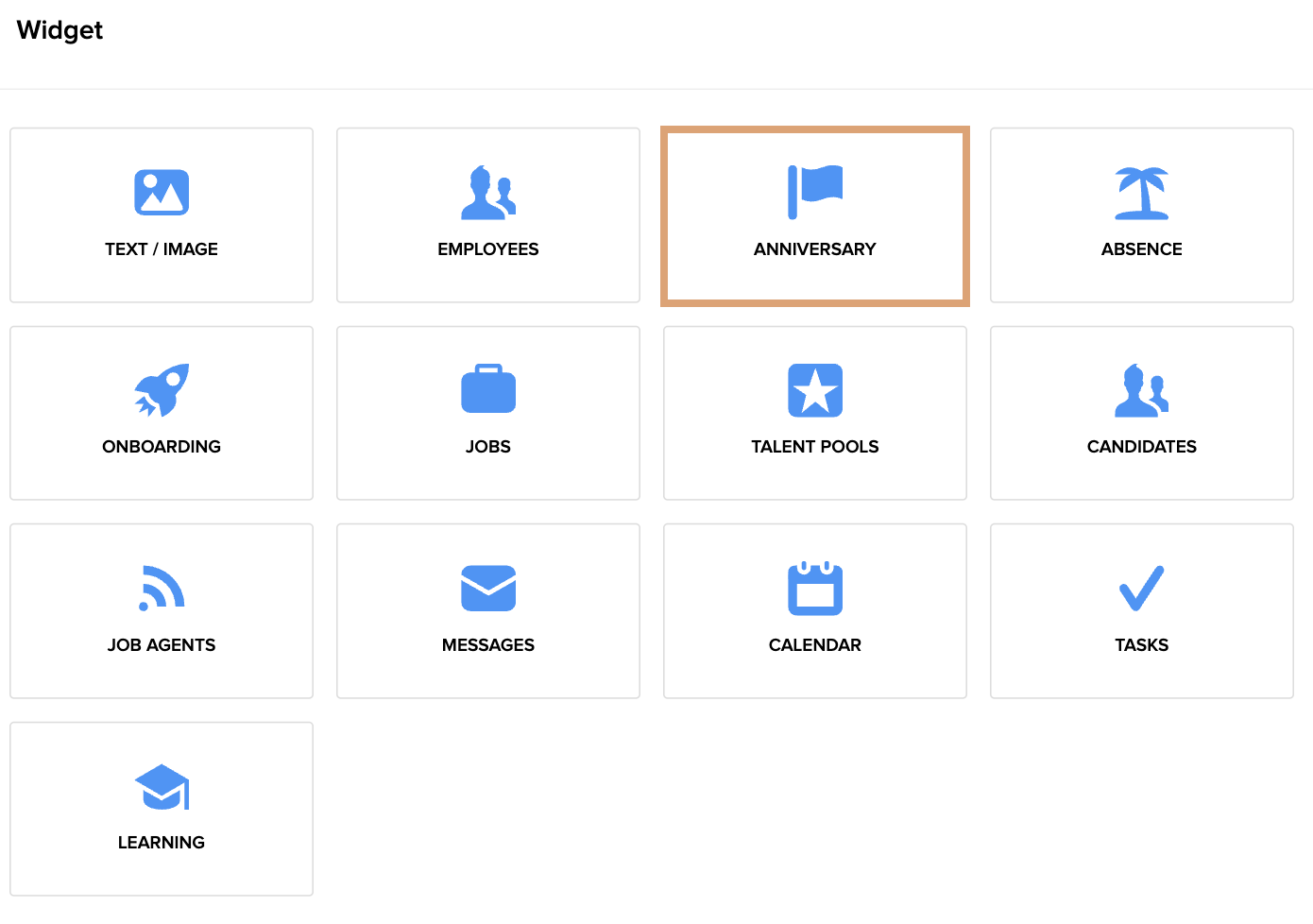Choose the LEARNING widget label

[x=162, y=843]
